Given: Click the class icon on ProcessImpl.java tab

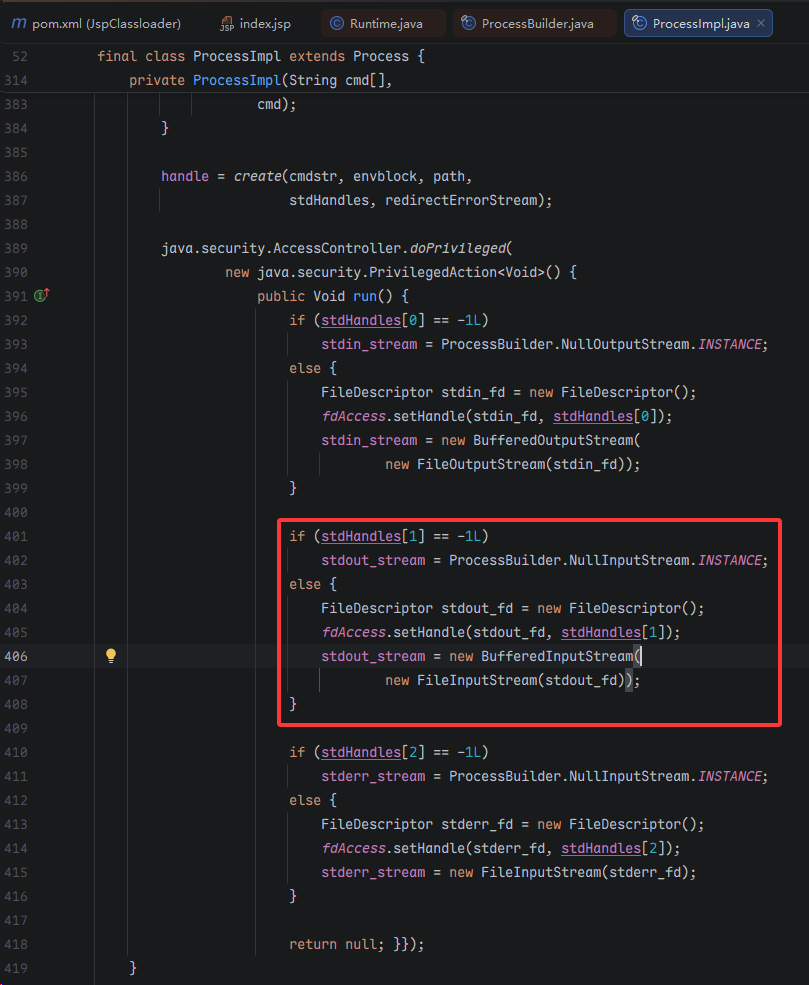Looking at the screenshot, I should 639,23.
